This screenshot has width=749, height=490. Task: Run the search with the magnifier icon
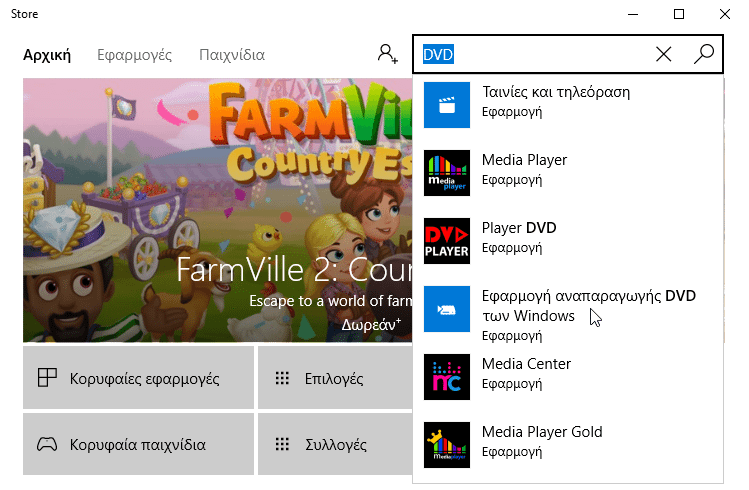pos(704,54)
